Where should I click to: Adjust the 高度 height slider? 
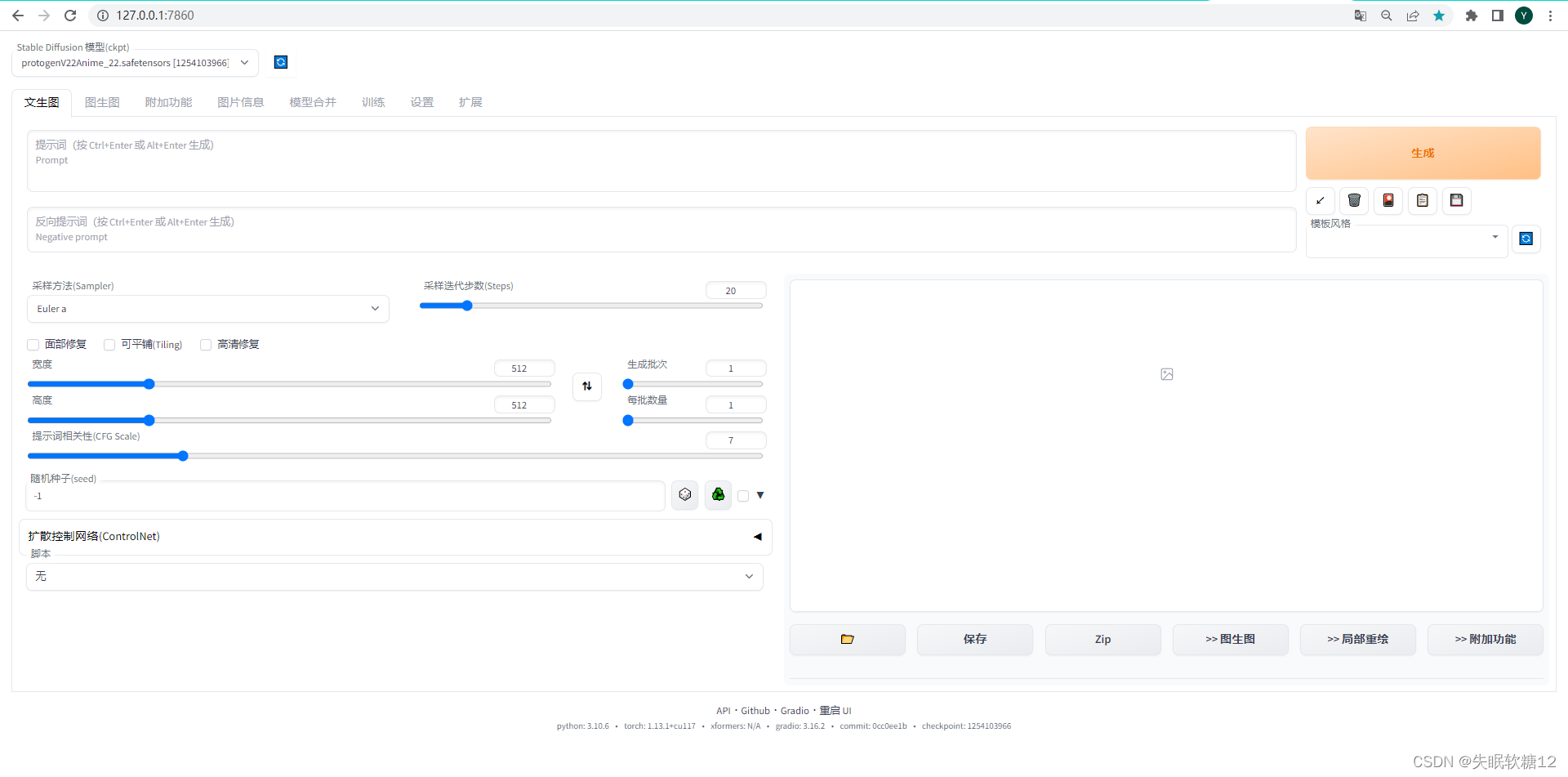[289, 420]
